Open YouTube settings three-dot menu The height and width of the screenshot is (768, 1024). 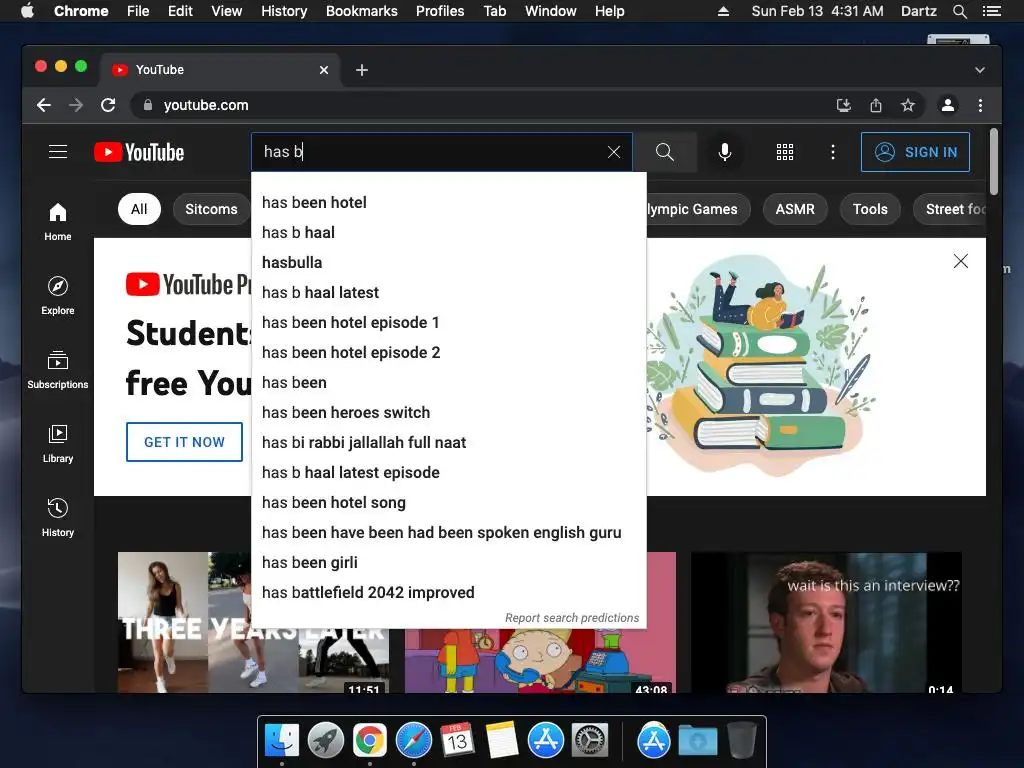833,152
